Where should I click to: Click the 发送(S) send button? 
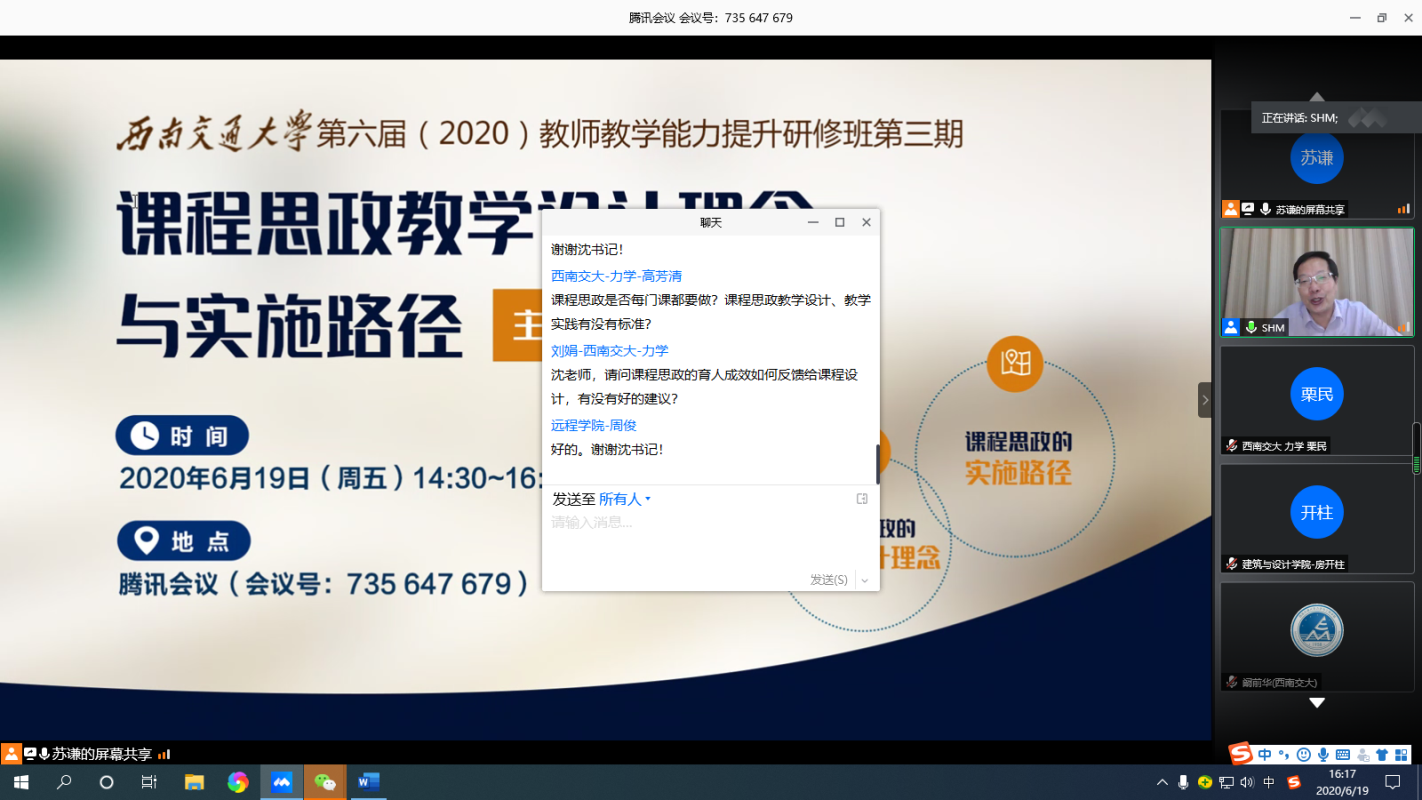coord(828,580)
